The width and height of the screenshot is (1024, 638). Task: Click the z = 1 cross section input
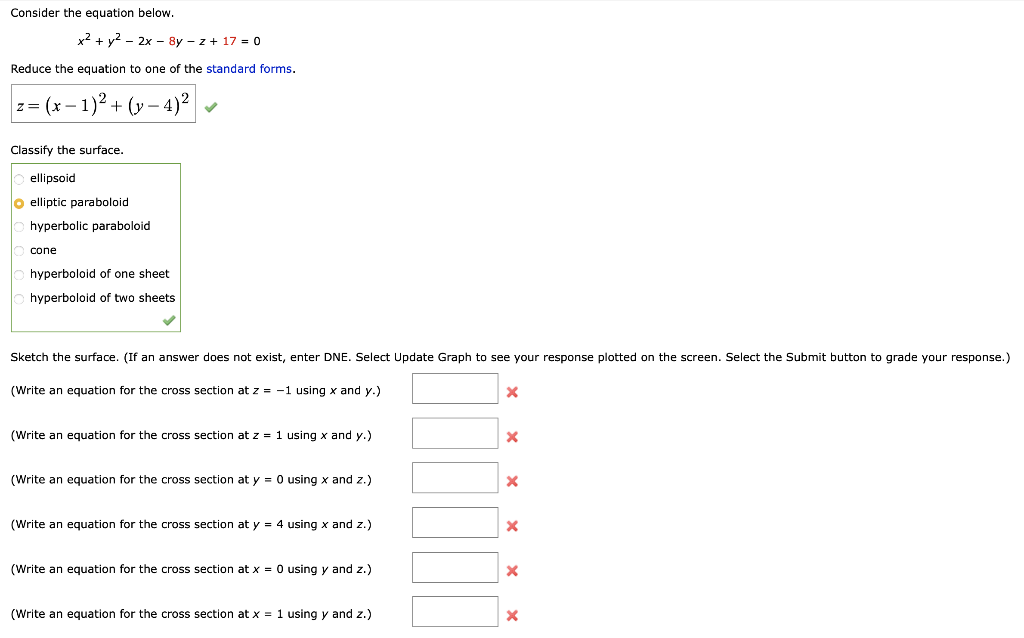click(x=455, y=433)
